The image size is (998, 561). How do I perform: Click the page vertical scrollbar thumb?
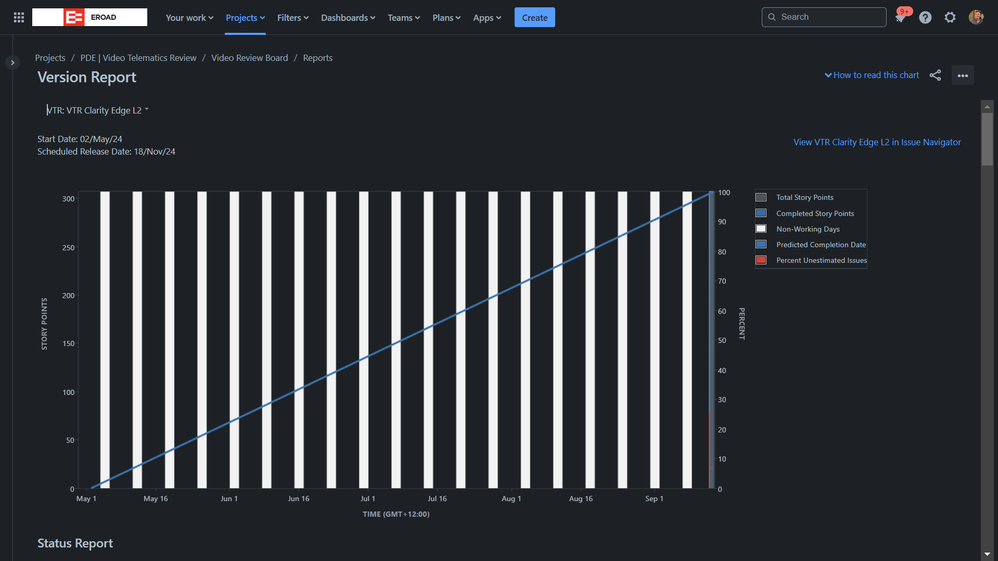point(987,139)
